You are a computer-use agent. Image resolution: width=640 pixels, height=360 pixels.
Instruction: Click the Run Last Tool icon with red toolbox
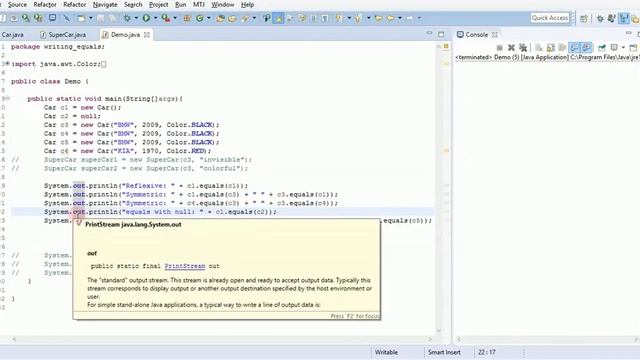(165, 18)
